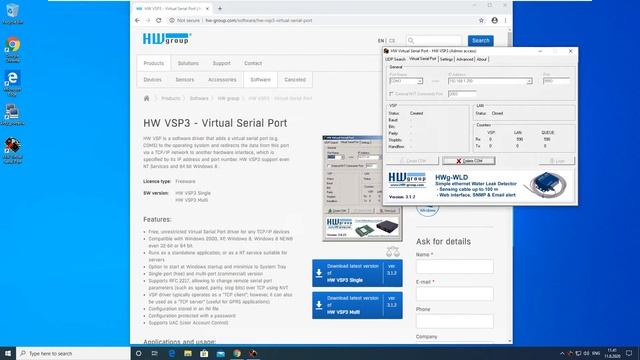Select the Accessories sub-tab
The image size is (640, 360).
pyautogui.click(x=222, y=80)
